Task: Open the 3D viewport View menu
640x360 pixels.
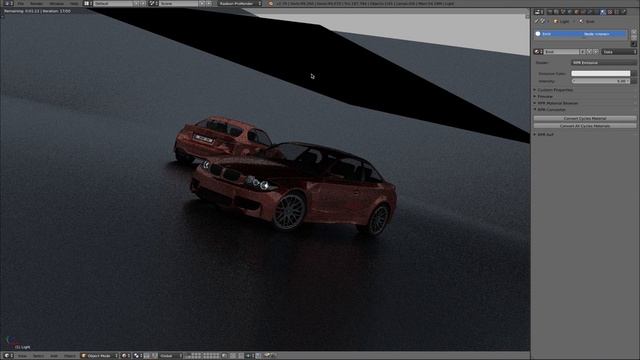Action: (x=22, y=356)
